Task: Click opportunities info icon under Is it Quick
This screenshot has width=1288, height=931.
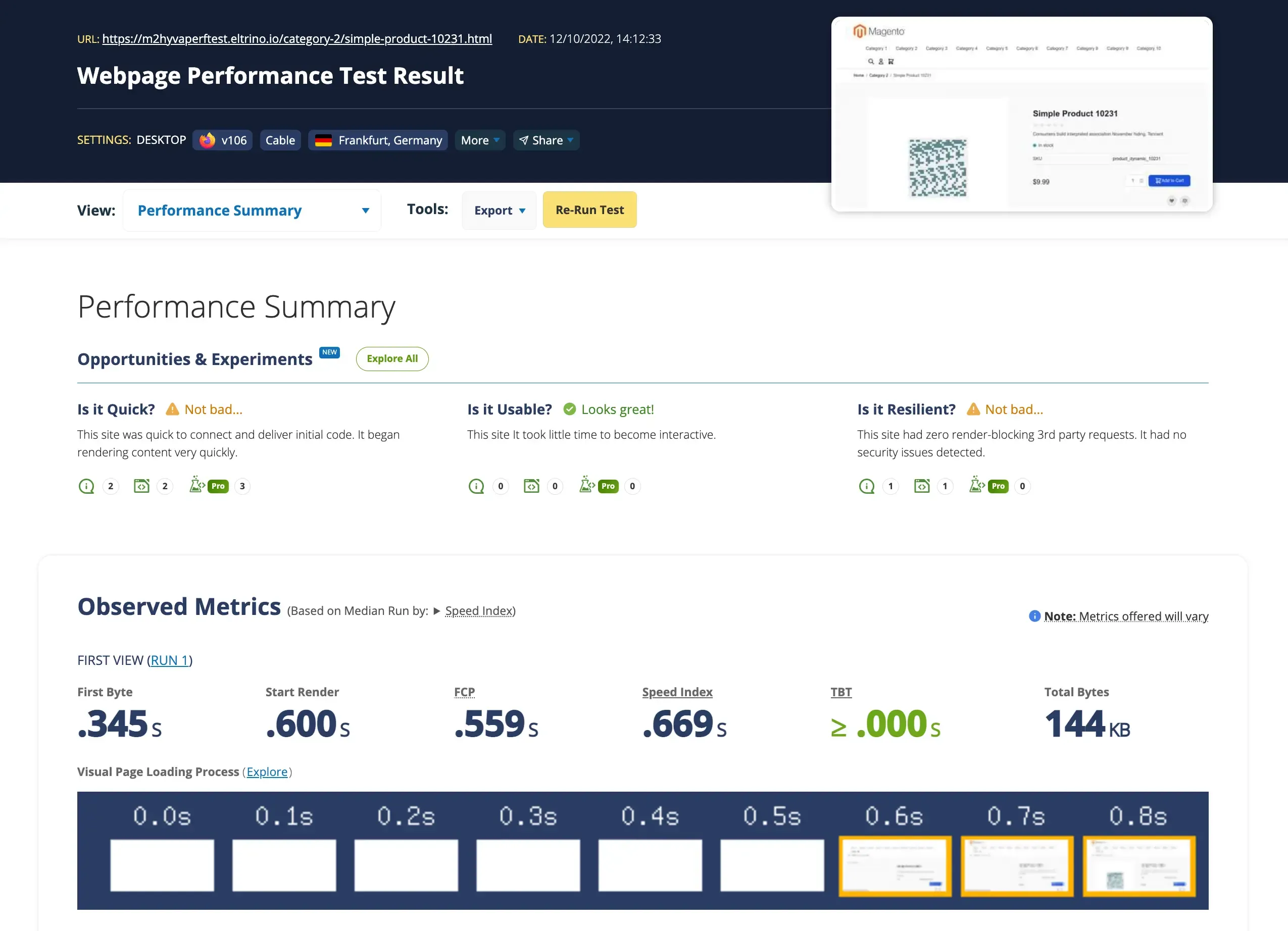Action: click(x=86, y=486)
